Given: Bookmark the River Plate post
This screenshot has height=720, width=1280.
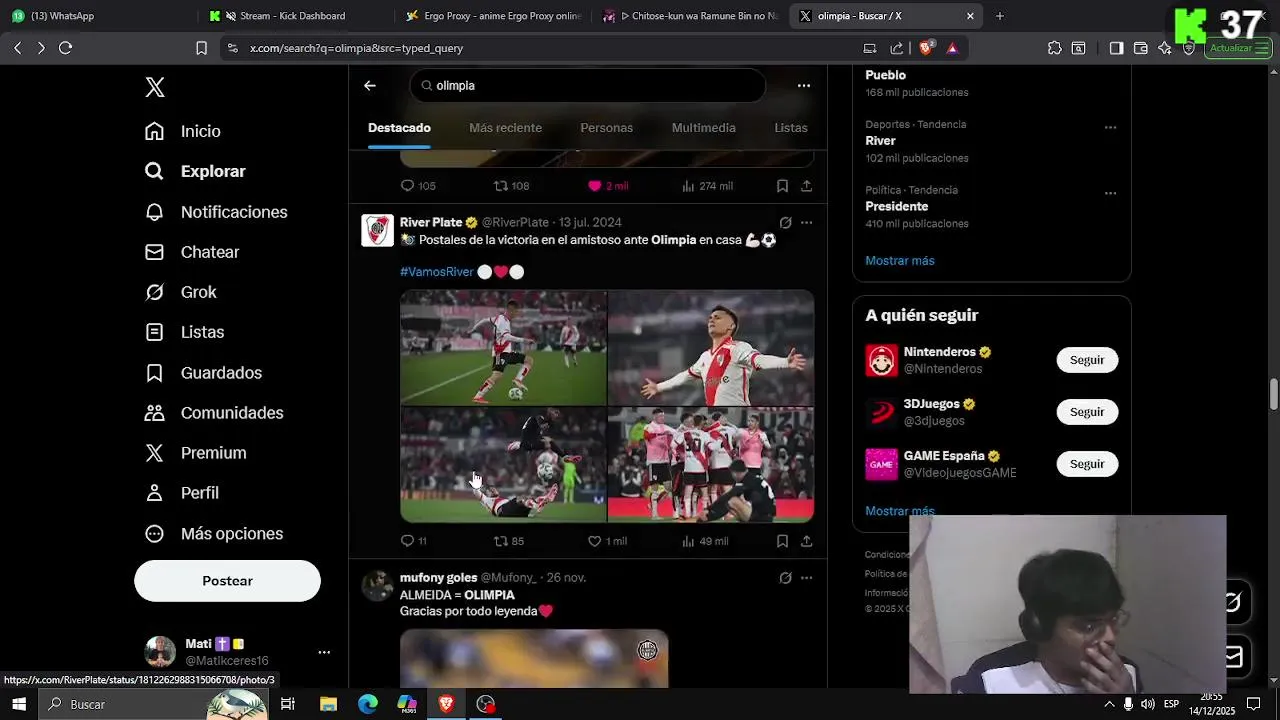Looking at the screenshot, I should tap(782, 541).
